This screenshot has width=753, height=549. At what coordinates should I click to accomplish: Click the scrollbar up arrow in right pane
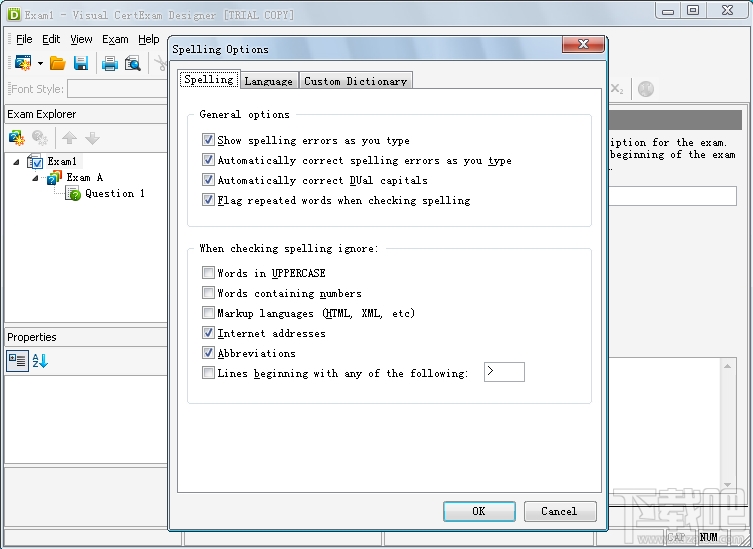[728, 366]
